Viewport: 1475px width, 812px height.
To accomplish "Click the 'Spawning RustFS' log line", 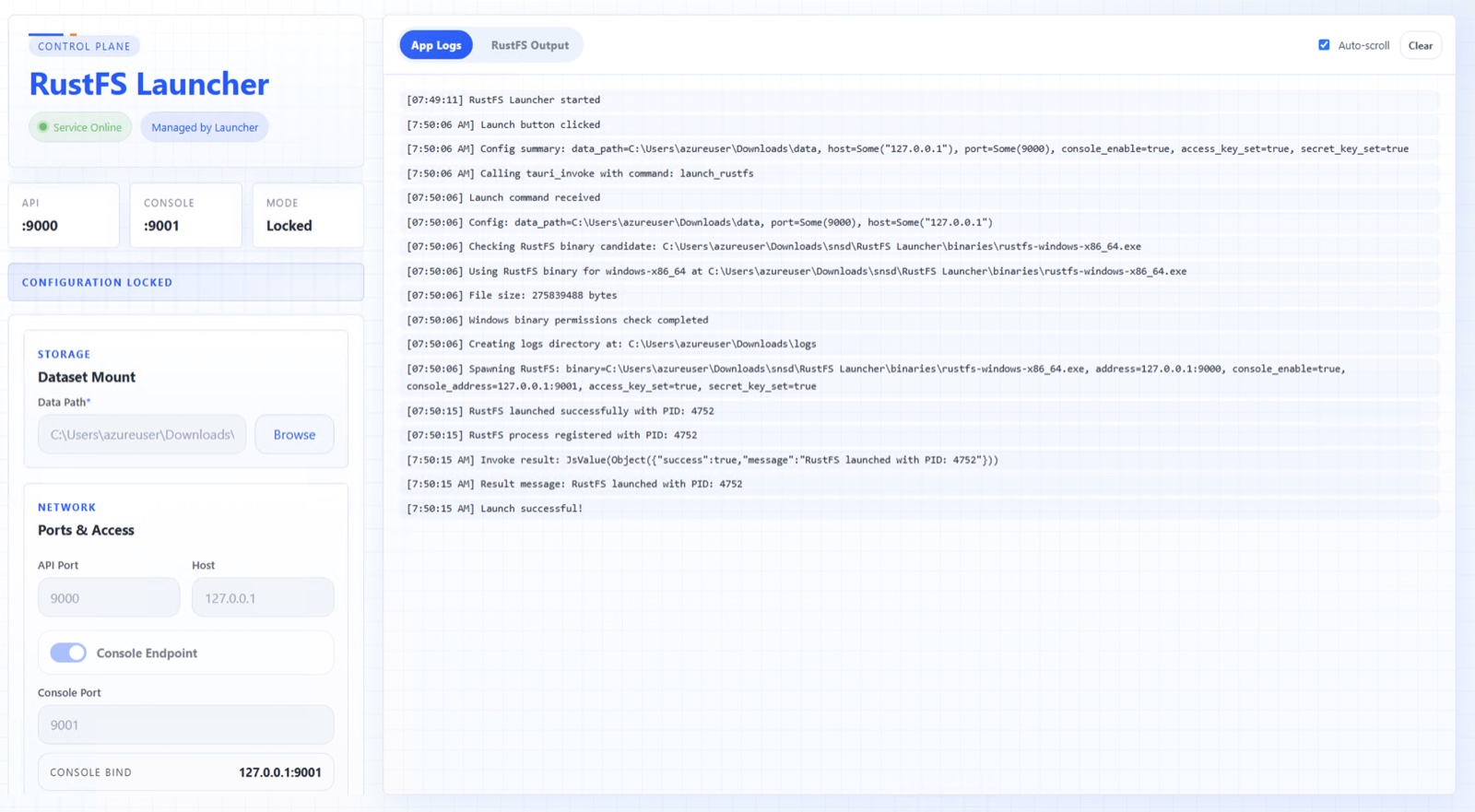I will [920, 377].
